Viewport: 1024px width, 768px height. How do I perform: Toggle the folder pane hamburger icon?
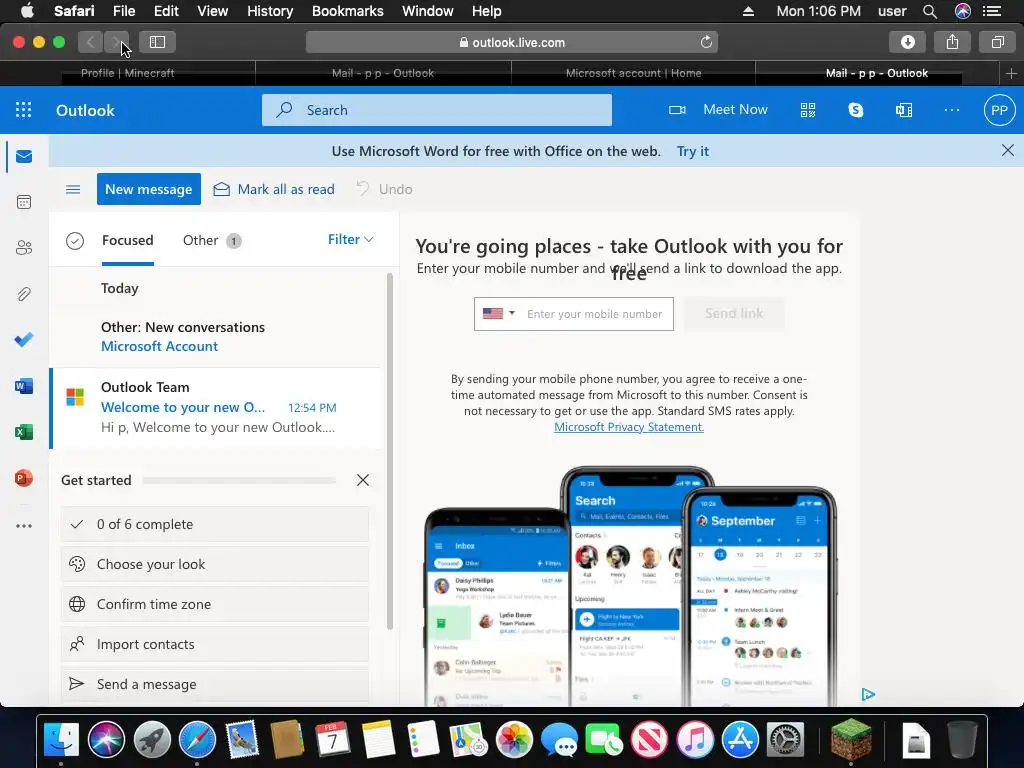(73, 189)
